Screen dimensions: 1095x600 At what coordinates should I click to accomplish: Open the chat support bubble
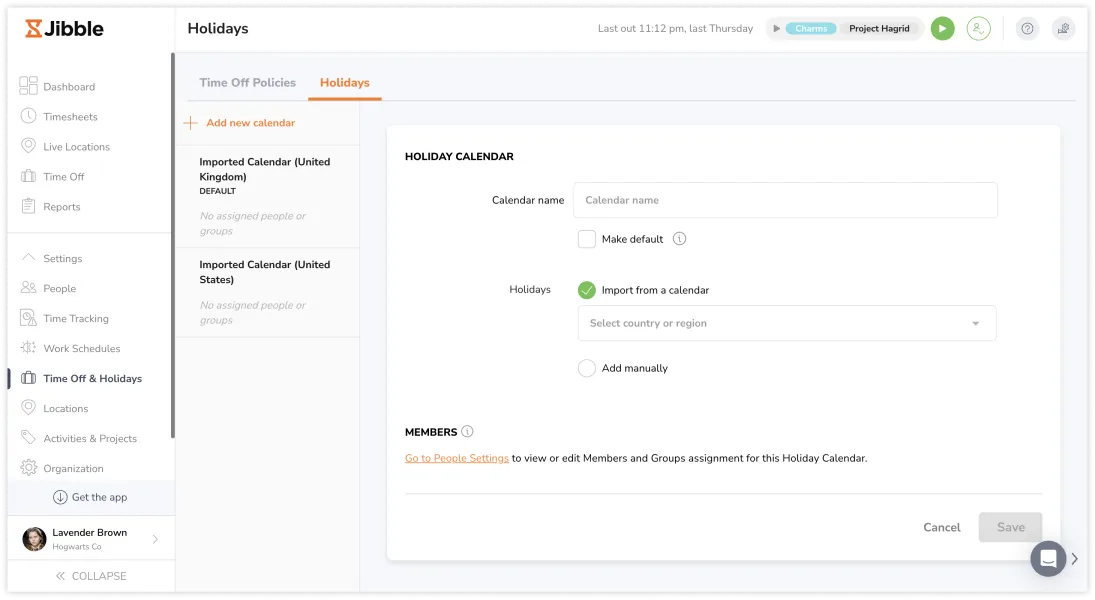pyautogui.click(x=1048, y=558)
